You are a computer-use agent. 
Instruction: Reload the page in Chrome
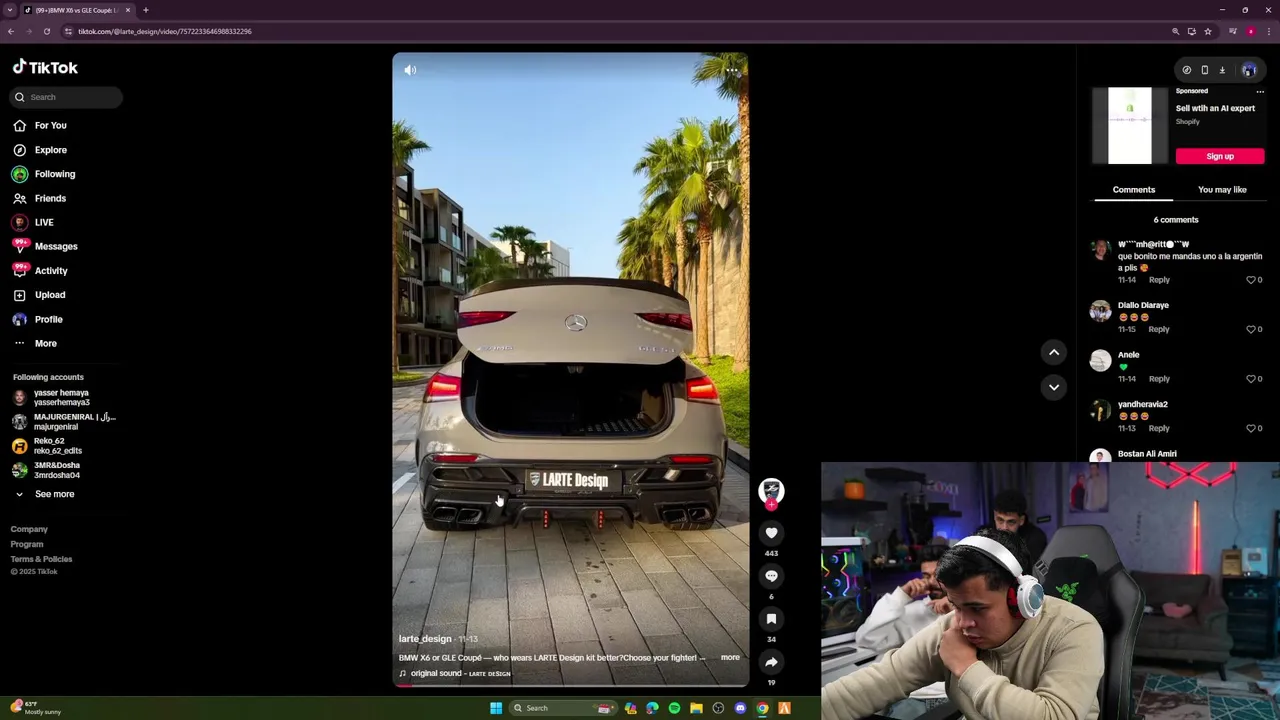(46, 31)
